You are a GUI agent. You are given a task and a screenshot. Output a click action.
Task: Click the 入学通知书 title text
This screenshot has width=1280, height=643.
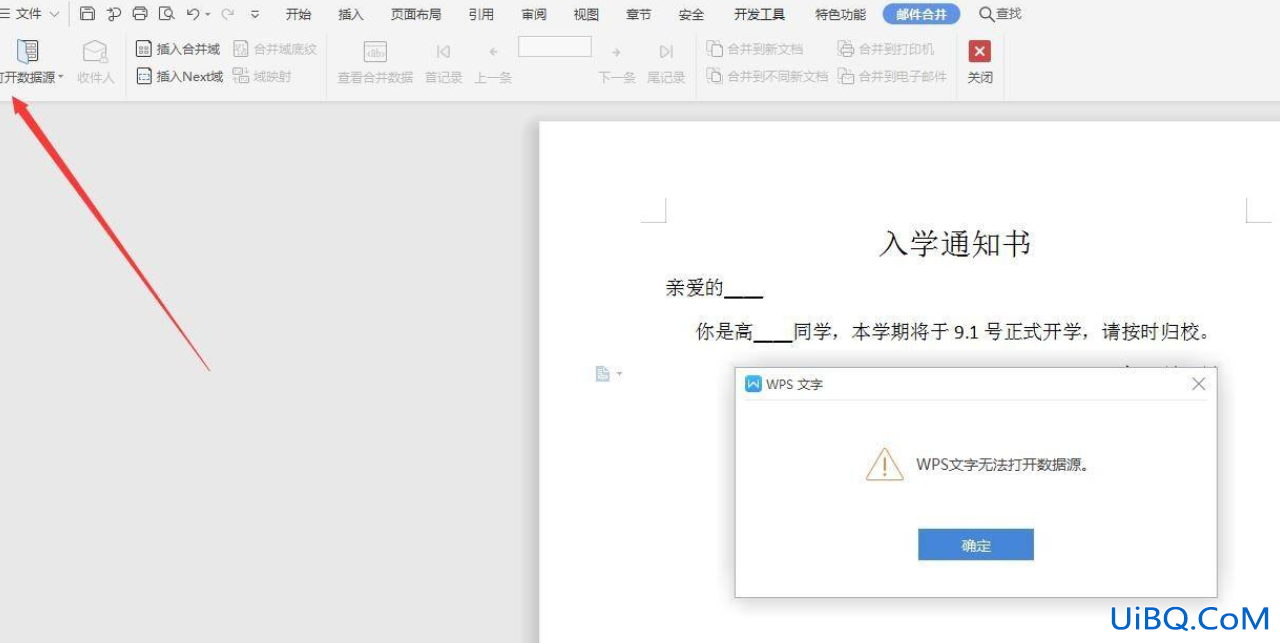(x=955, y=243)
